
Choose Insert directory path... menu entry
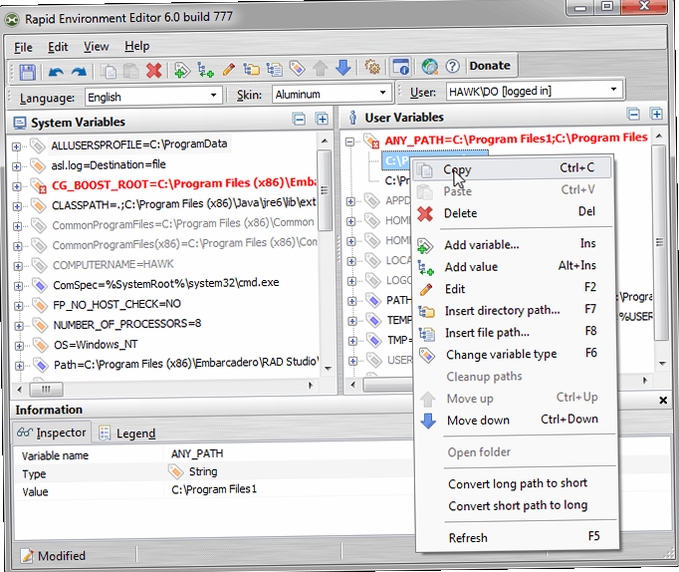pos(515,310)
